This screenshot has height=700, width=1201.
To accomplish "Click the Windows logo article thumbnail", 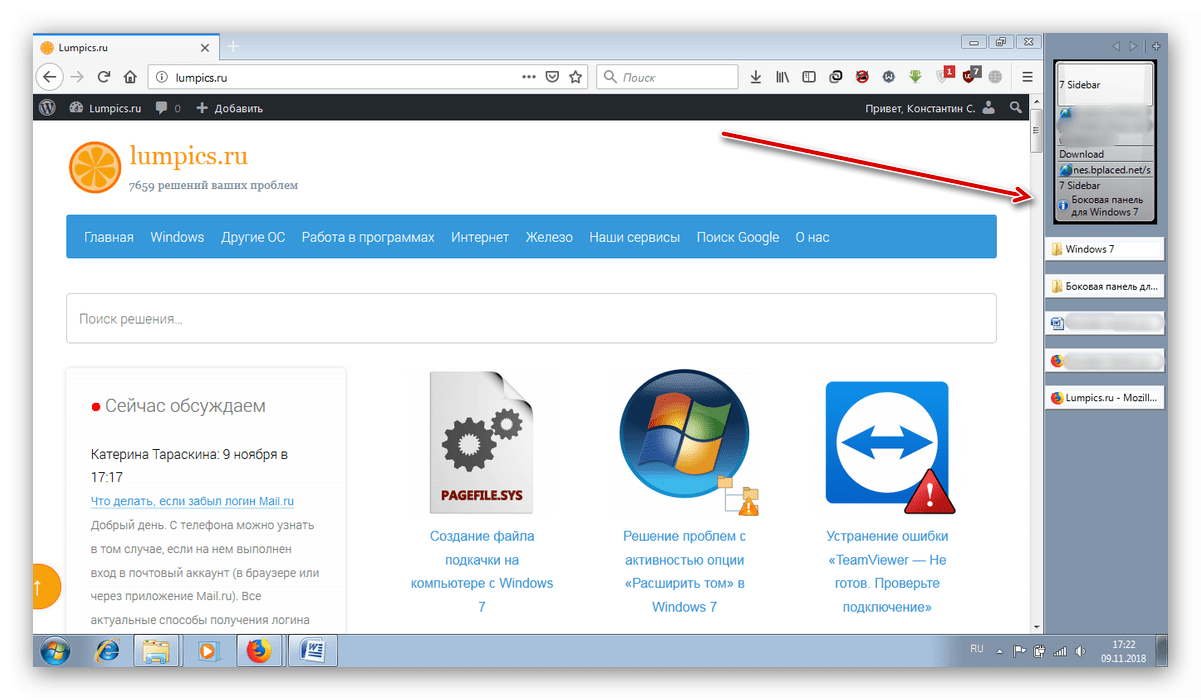I will [x=686, y=441].
